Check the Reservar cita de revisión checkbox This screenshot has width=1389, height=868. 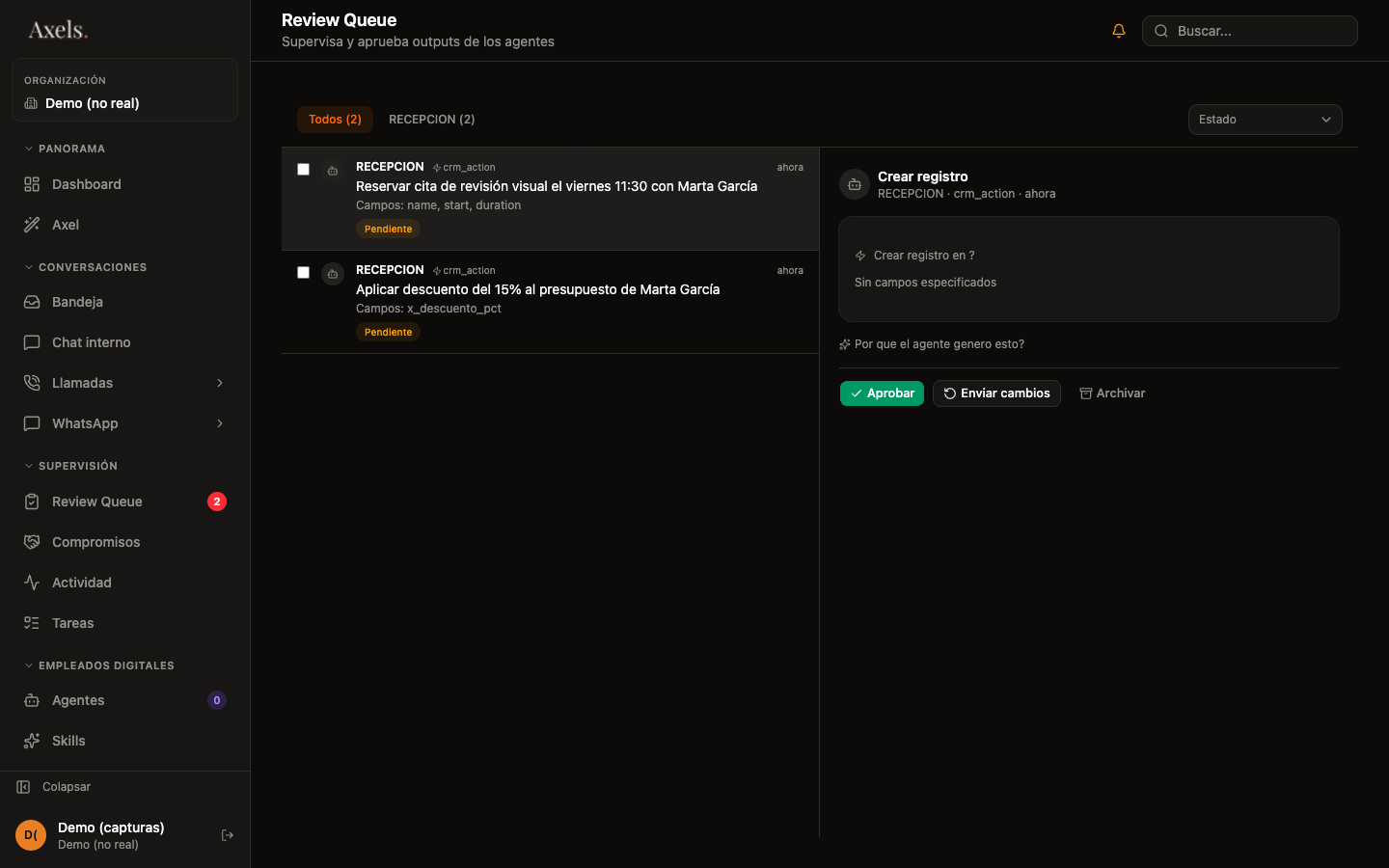click(303, 170)
